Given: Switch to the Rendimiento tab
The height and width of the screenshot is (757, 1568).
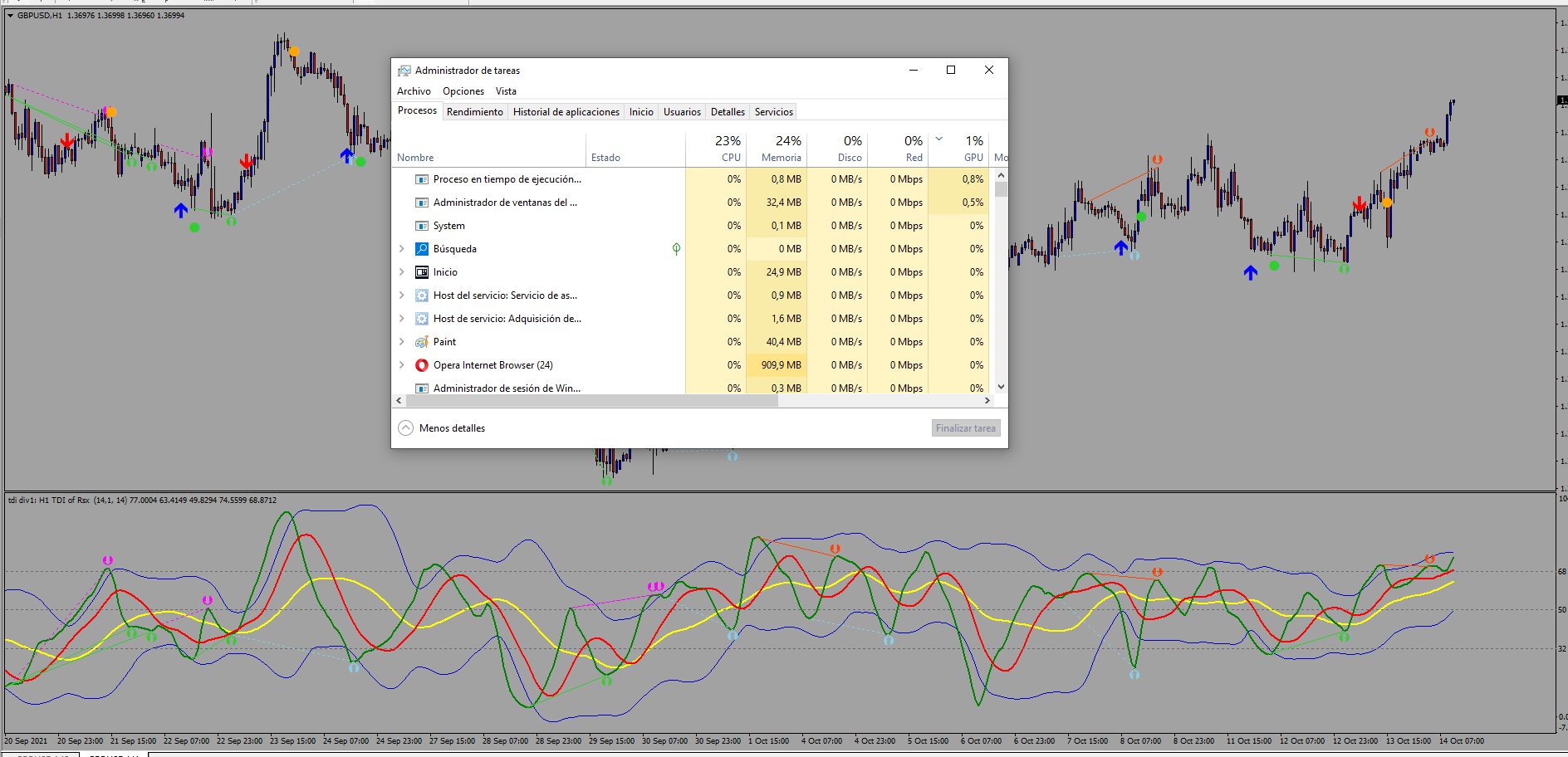Looking at the screenshot, I should coord(474,112).
